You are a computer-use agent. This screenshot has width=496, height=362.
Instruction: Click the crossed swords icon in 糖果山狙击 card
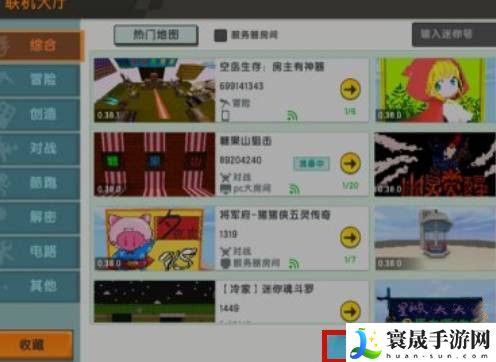pyautogui.click(x=226, y=177)
